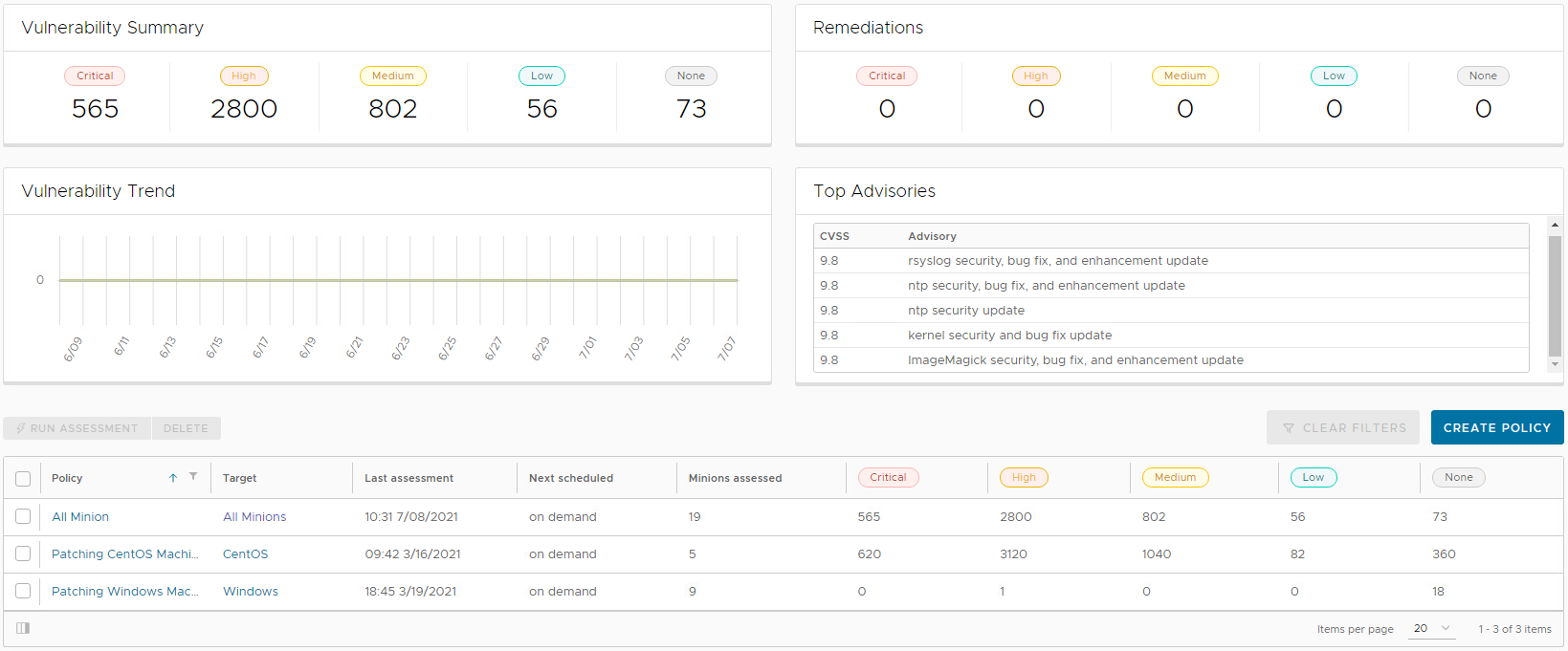Click 3120 high count in CentOS row

coord(1013,553)
